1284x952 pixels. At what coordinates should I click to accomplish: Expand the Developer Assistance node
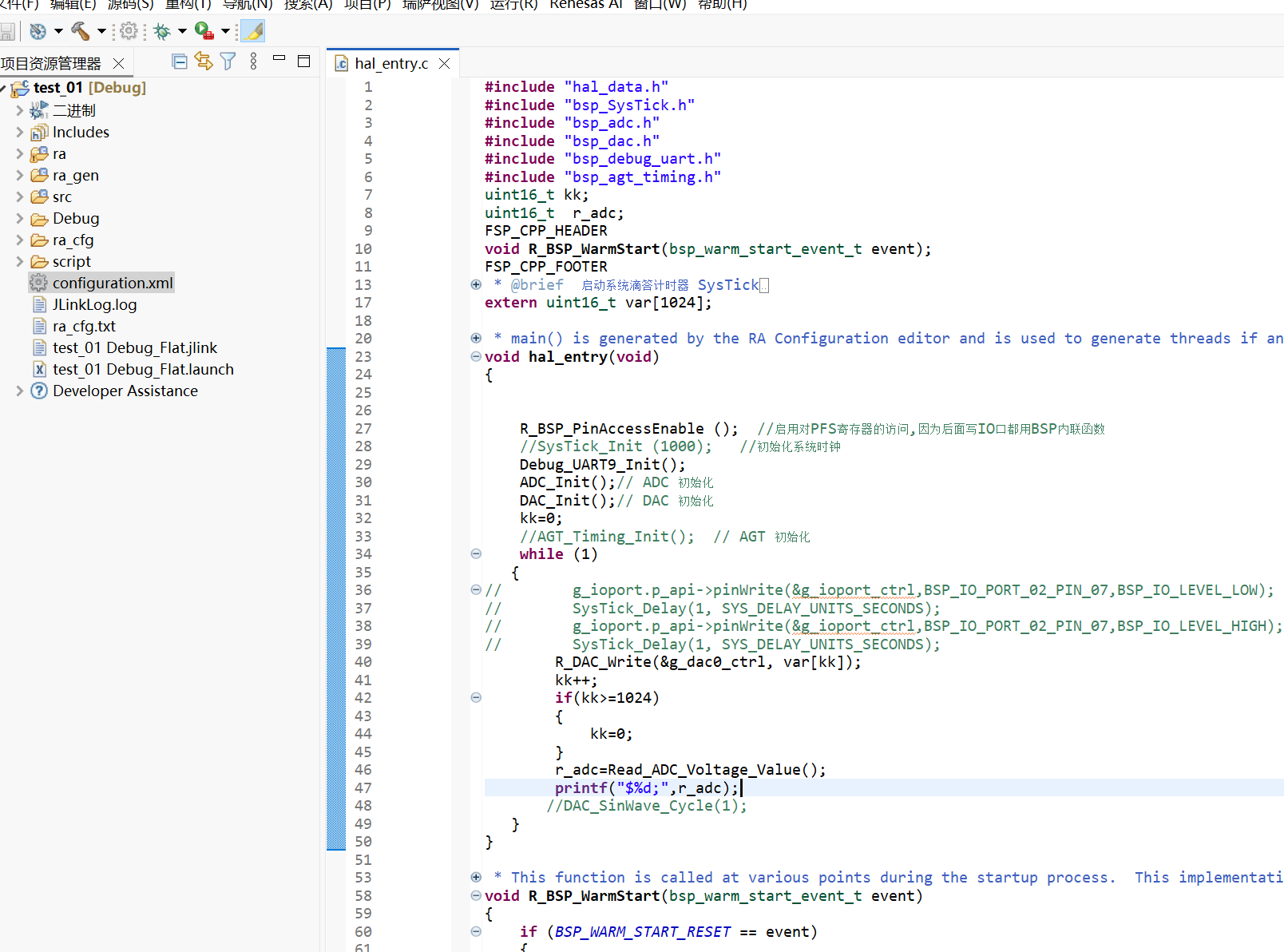click(x=20, y=391)
